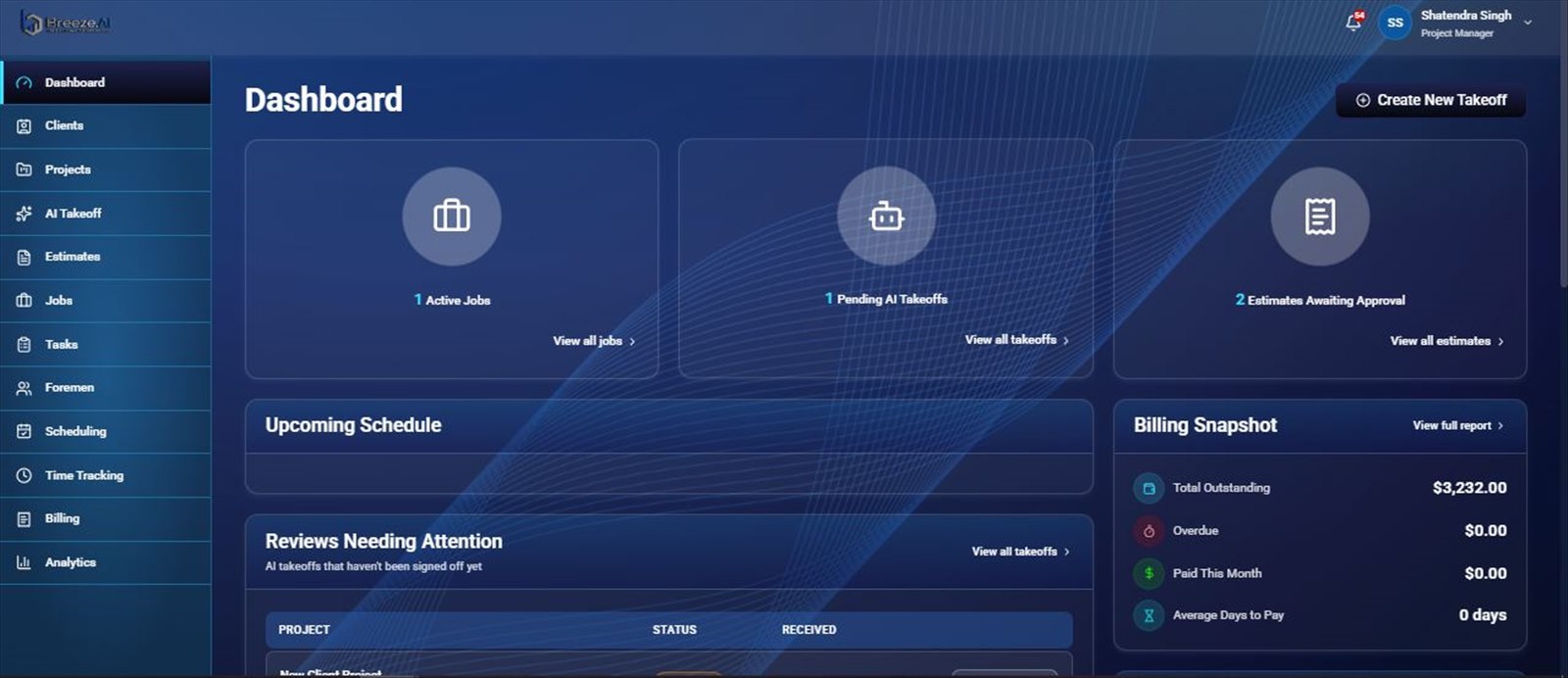Click the Jobs briefcase icon in sidebar

[x=24, y=301]
